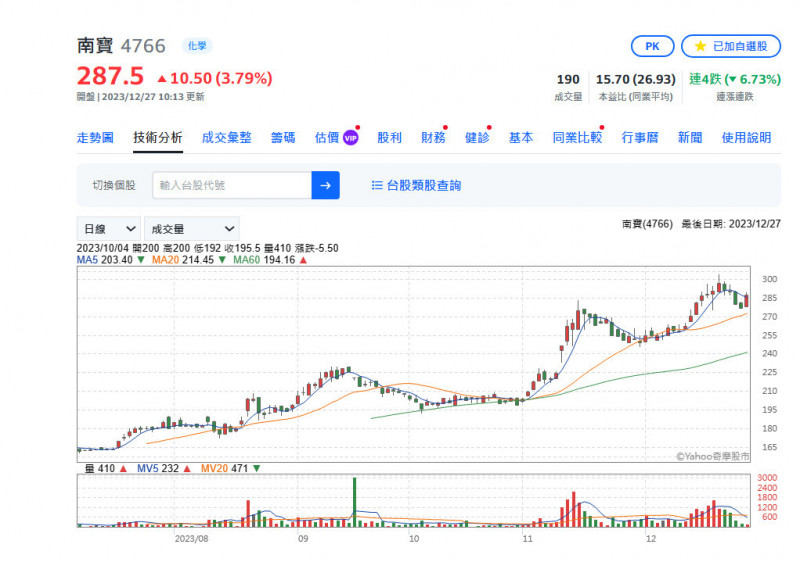The width and height of the screenshot is (800, 562).
Task: Open the 走勢圖 tab
Action: click(95, 138)
